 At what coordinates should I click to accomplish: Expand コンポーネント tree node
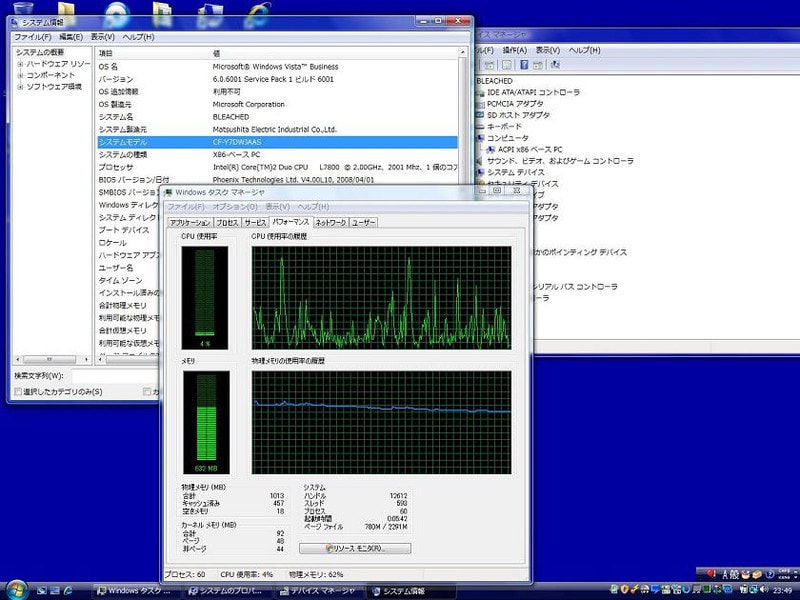coord(20,76)
